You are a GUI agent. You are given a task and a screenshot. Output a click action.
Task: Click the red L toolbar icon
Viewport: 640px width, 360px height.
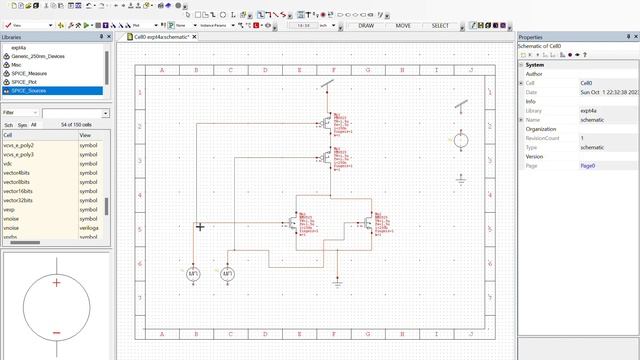(x=256, y=25)
